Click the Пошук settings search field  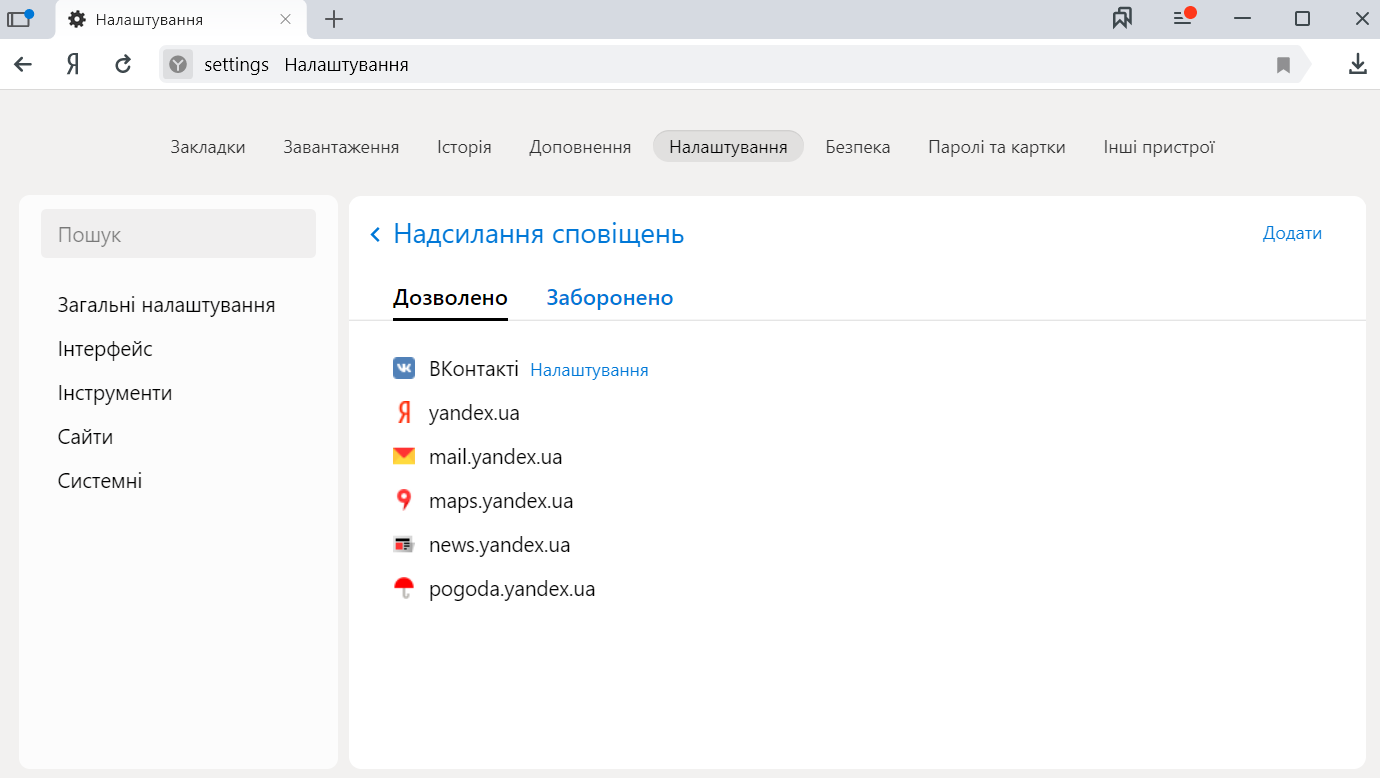pos(178,234)
